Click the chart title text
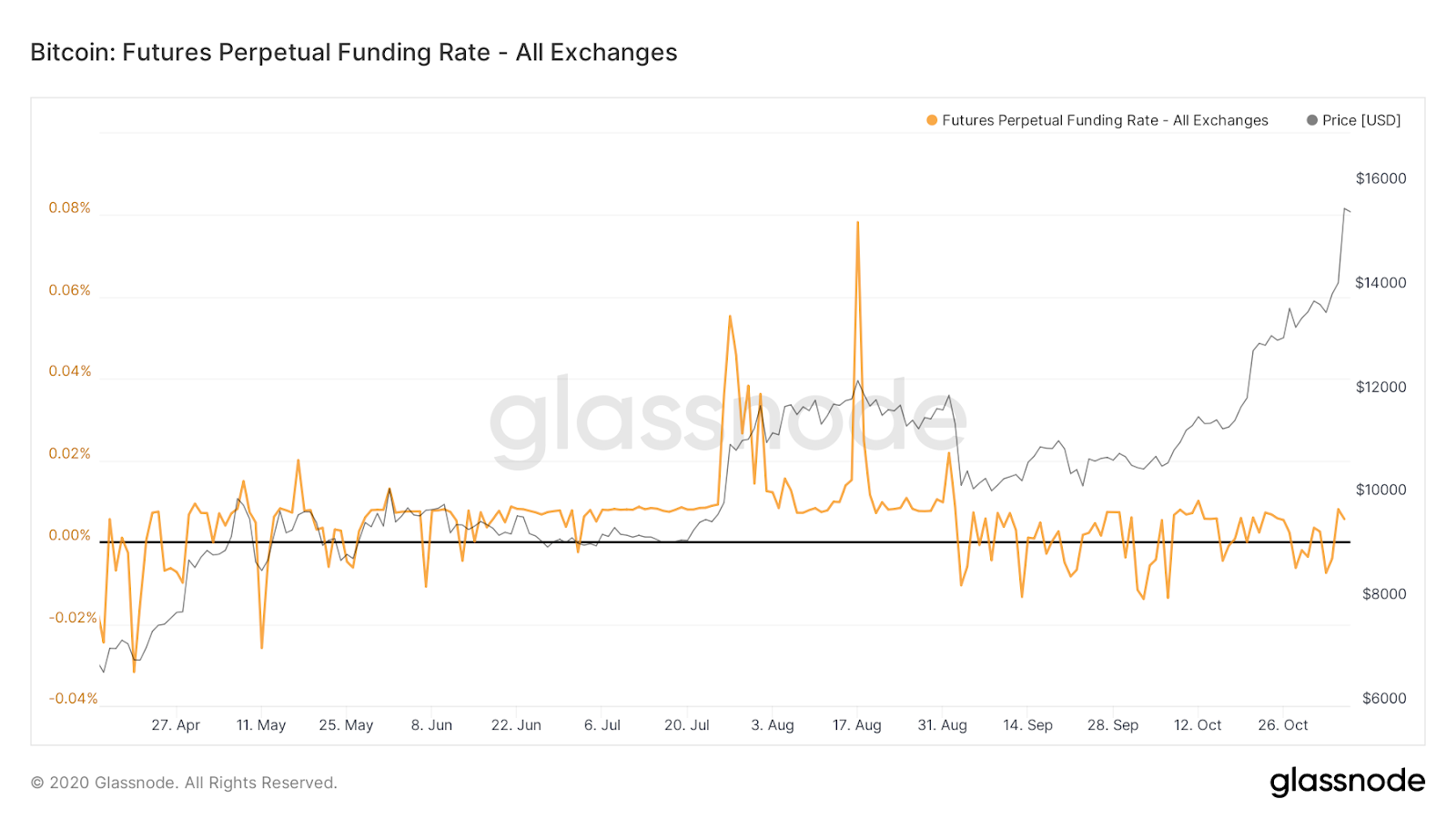 click(354, 53)
